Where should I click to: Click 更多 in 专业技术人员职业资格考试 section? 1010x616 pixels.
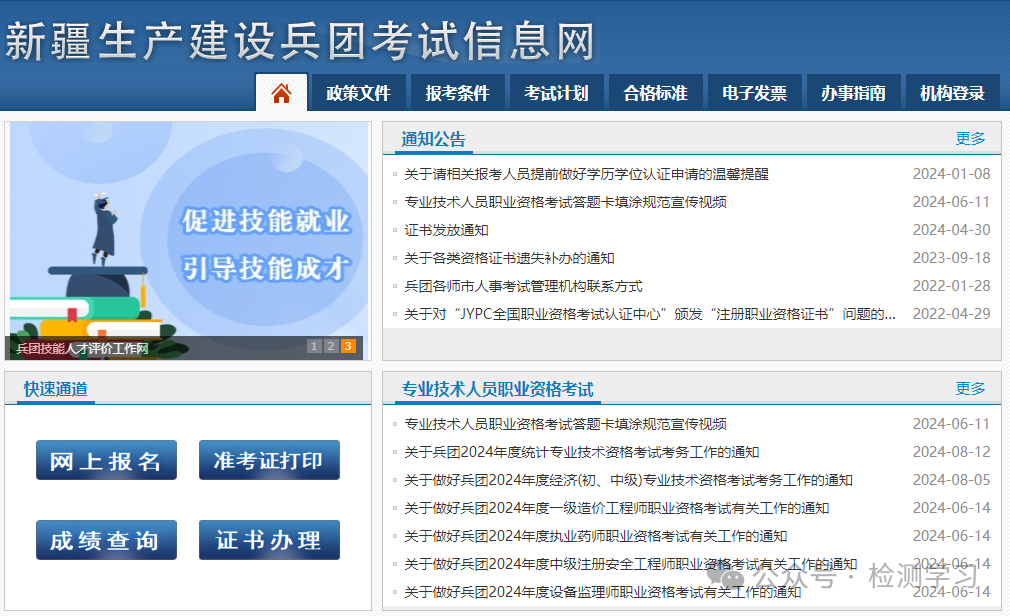point(969,388)
